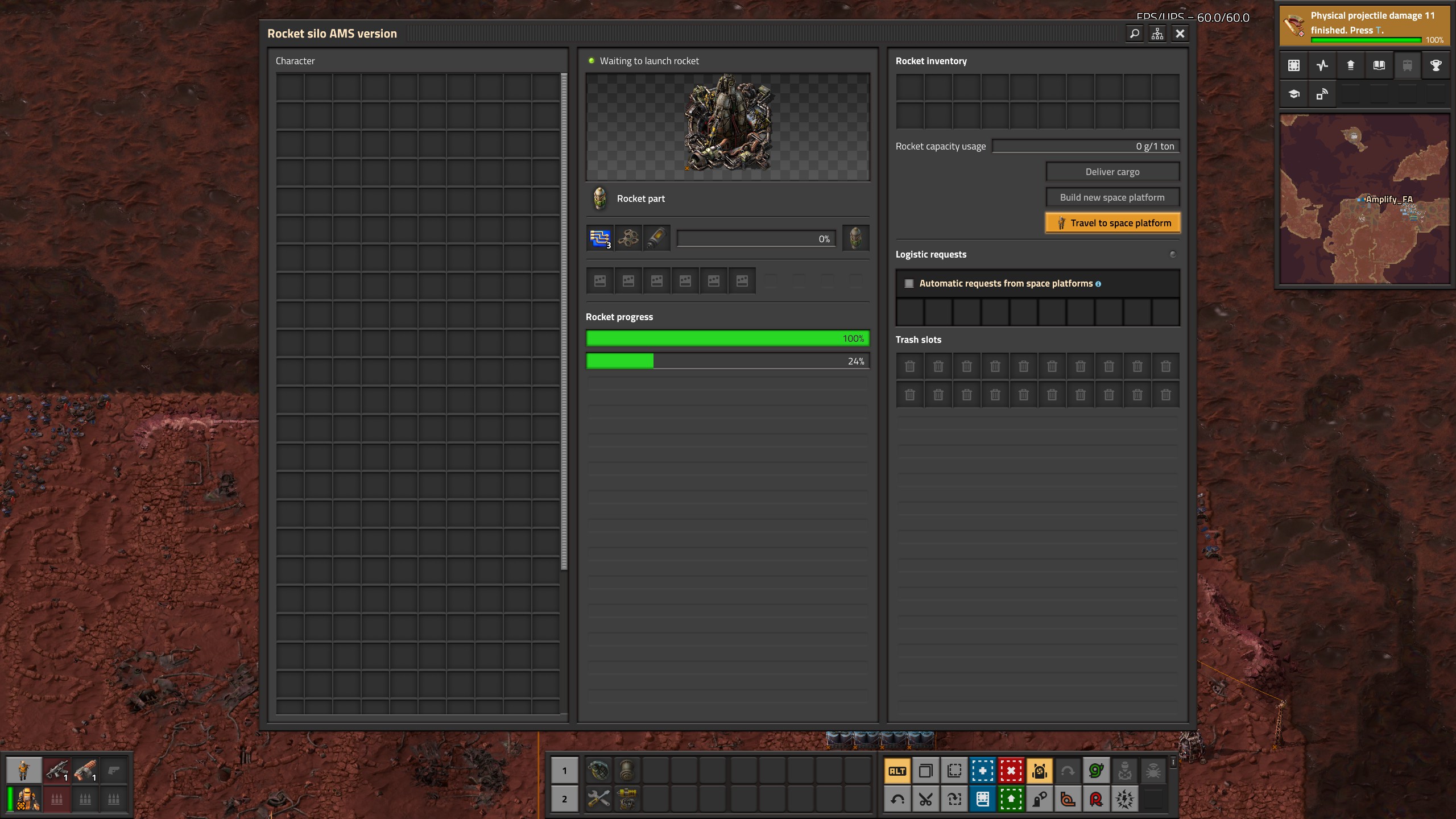The width and height of the screenshot is (1456, 819).
Task: Open the blue blueprint book shortcut
Action: pos(983,799)
